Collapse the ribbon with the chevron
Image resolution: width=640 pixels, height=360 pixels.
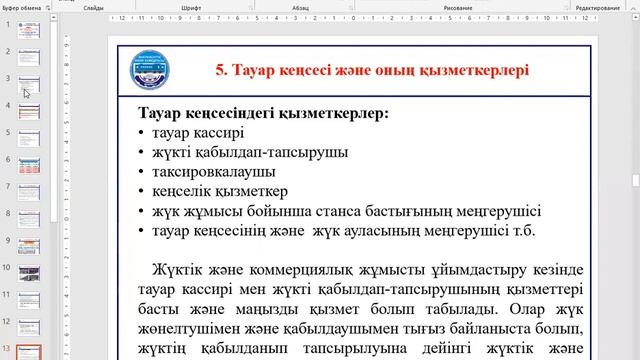pos(633,8)
